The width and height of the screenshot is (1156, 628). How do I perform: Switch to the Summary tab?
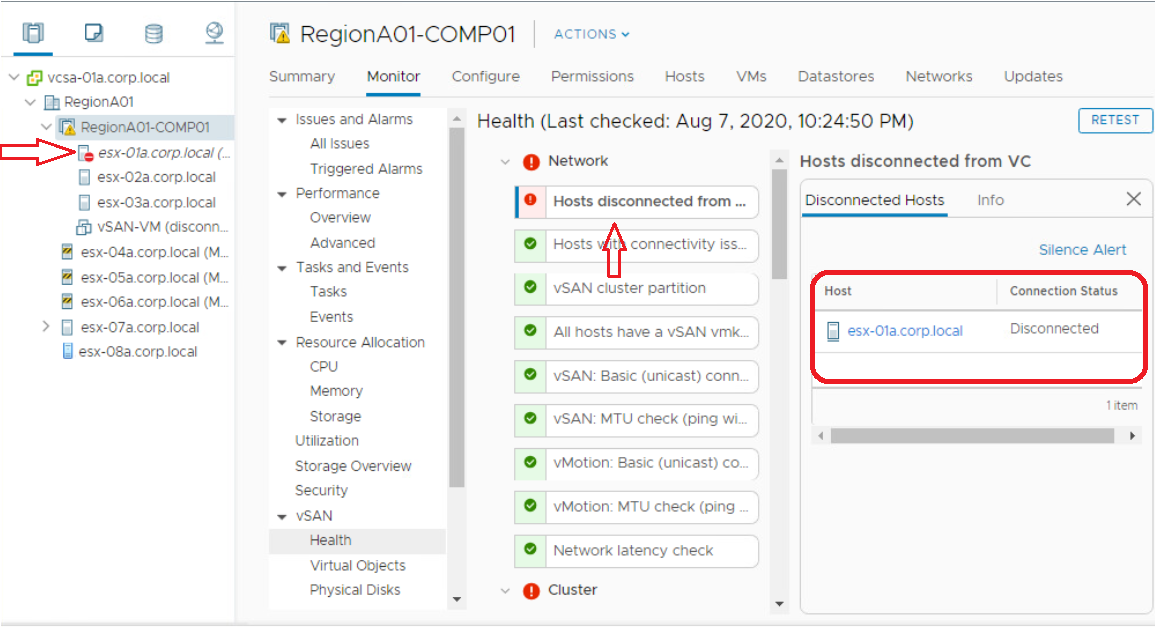(x=302, y=77)
